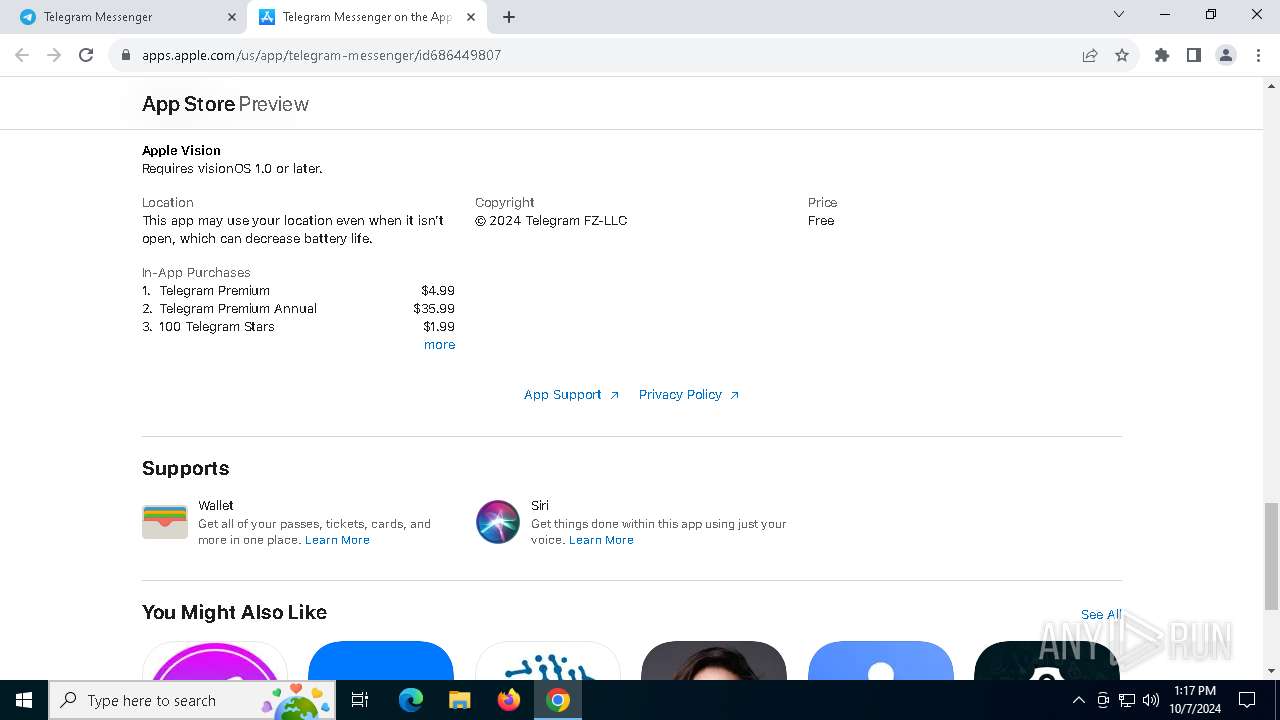
Task: Click the Price value Free
Action: [x=821, y=221]
